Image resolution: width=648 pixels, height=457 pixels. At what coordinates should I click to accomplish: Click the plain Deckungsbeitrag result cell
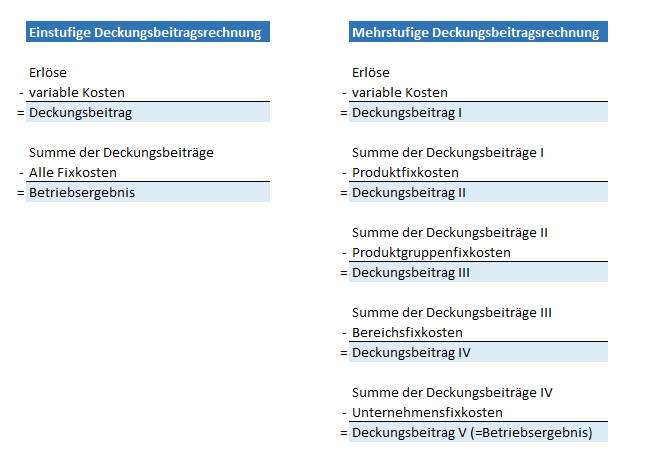coord(81,113)
